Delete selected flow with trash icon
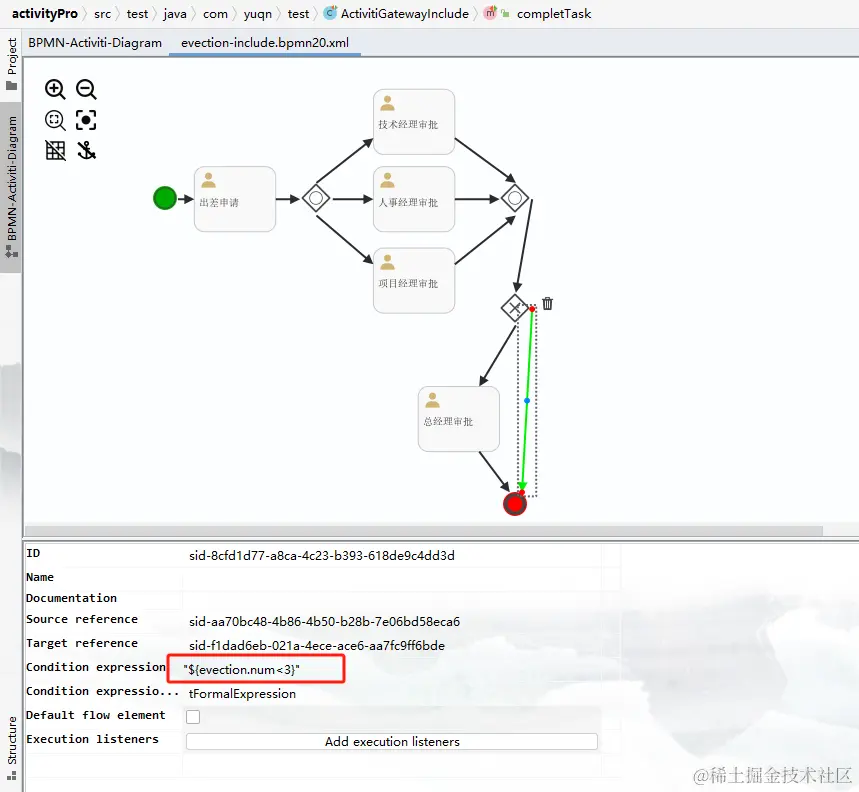This screenshot has width=859, height=792. tap(547, 303)
